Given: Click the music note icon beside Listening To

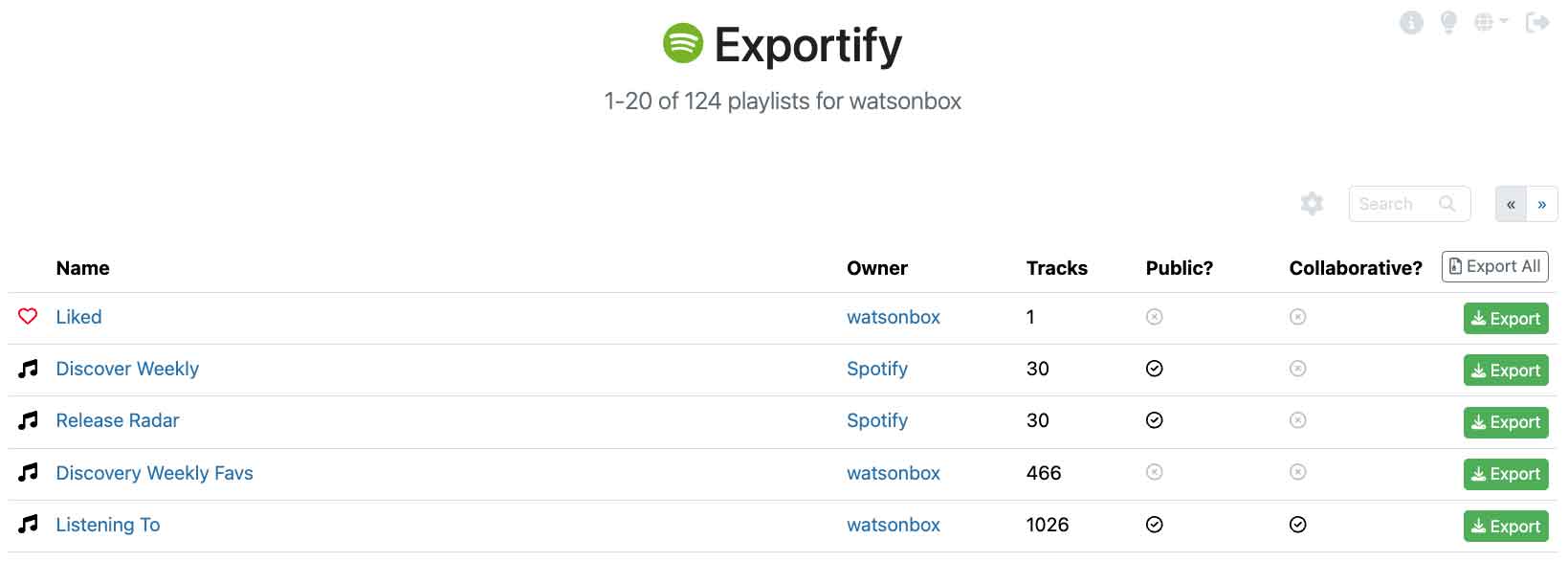Looking at the screenshot, I should point(28,524).
